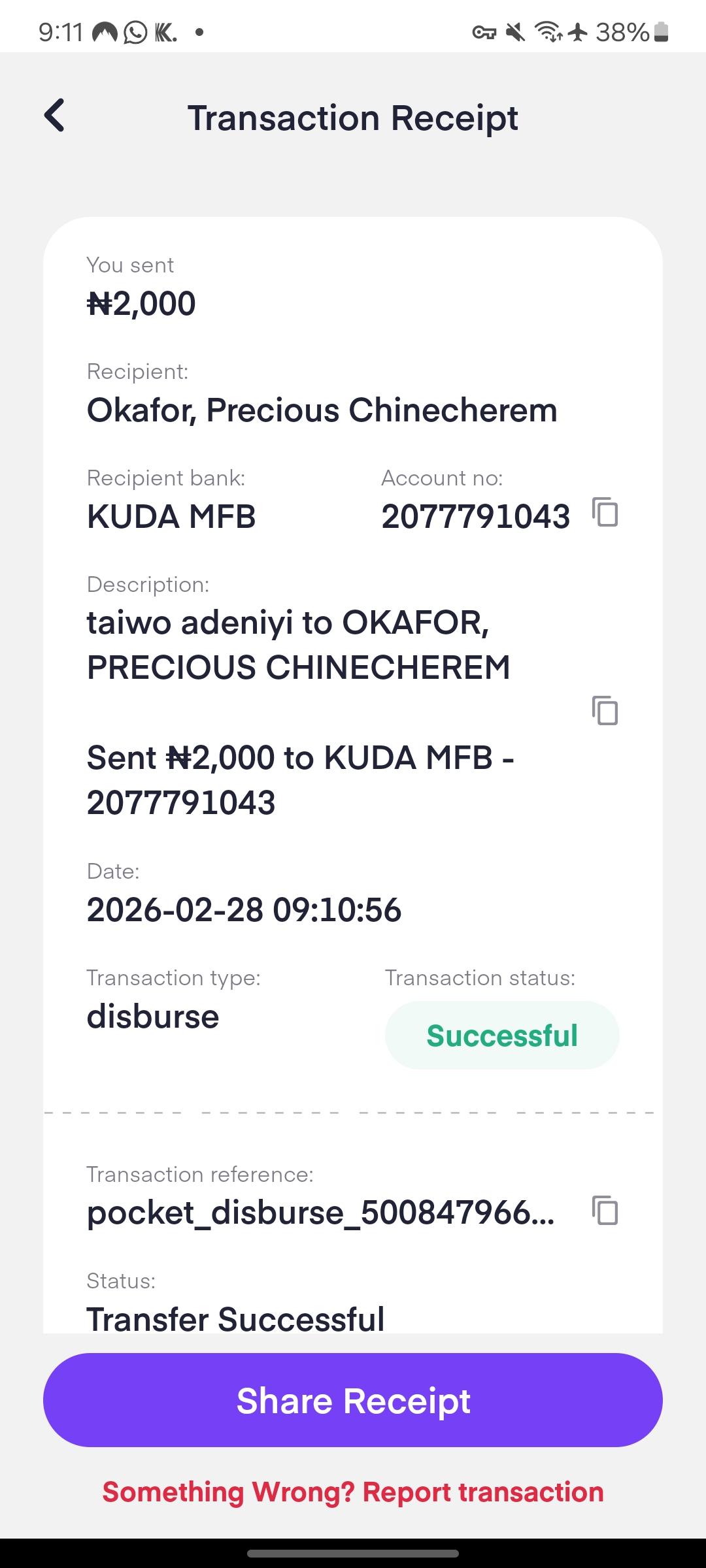This screenshot has height=1568, width=706.
Task: Tap the Kuda notification icon
Action: (x=165, y=32)
